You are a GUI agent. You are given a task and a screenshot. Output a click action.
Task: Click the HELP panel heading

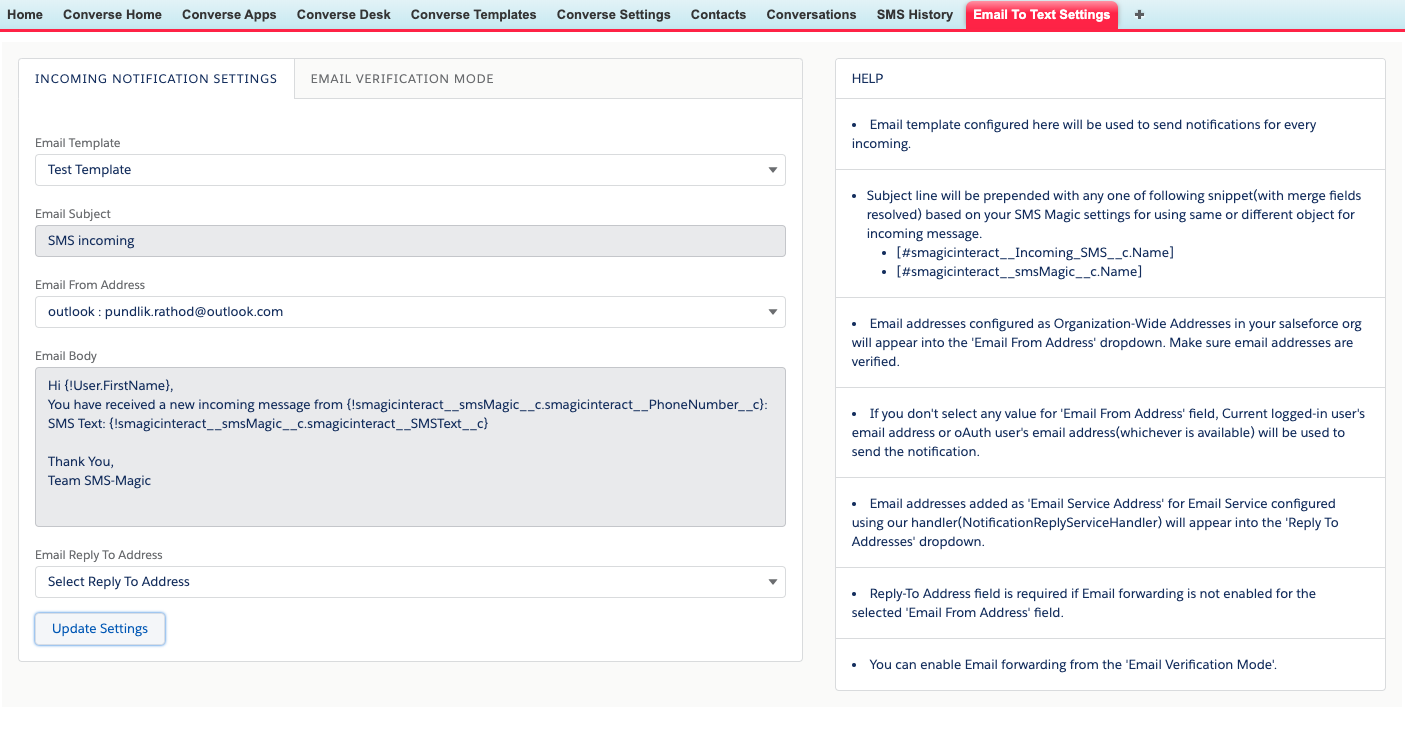(x=867, y=78)
